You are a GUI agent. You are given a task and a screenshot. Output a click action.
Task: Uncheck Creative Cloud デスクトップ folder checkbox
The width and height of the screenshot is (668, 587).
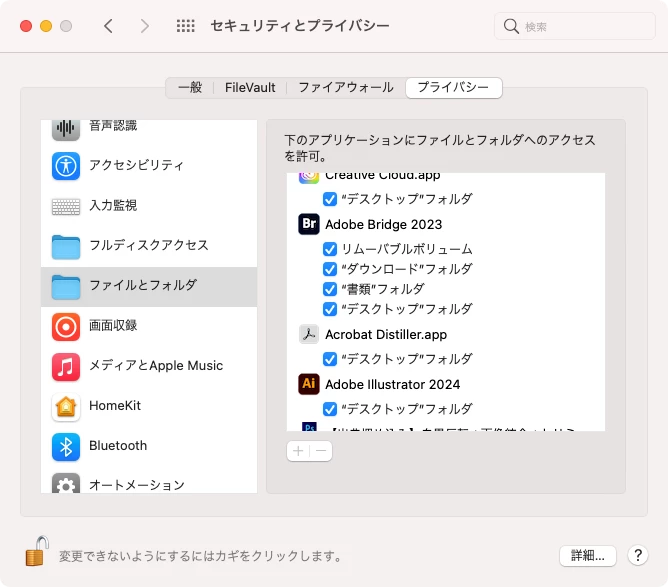tap(330, 199)
